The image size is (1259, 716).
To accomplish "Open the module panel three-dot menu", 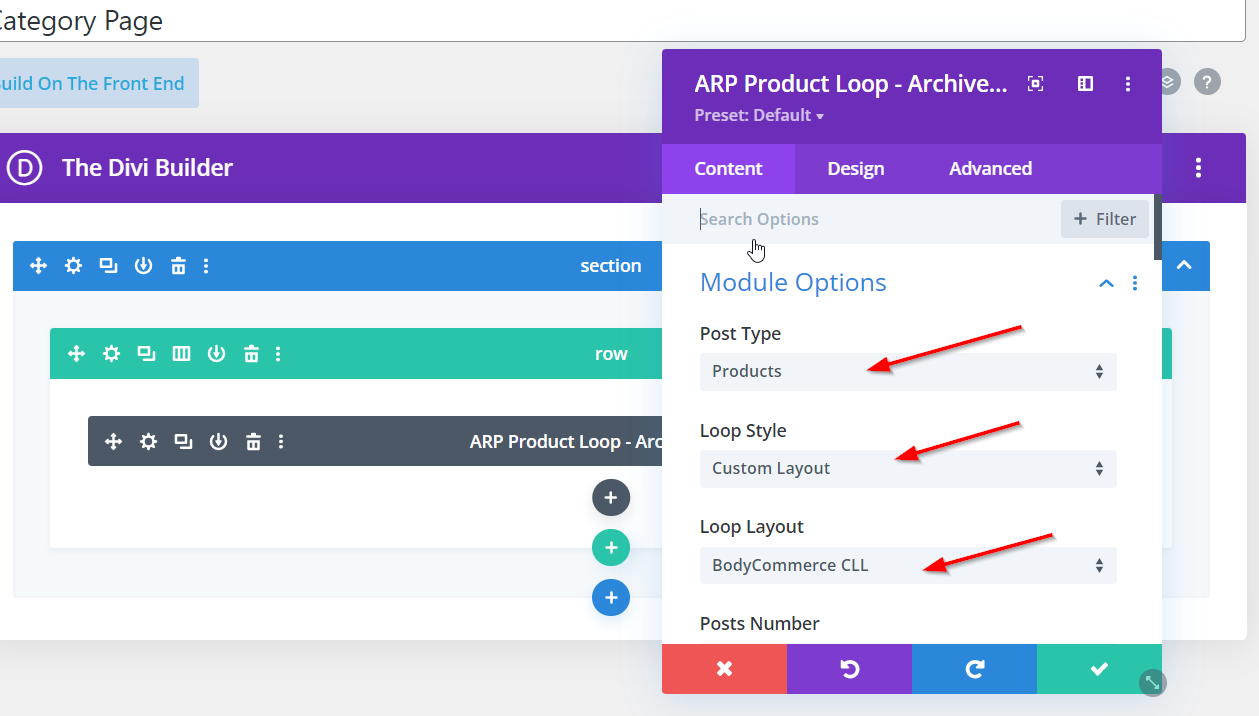I will [1128, 84].
